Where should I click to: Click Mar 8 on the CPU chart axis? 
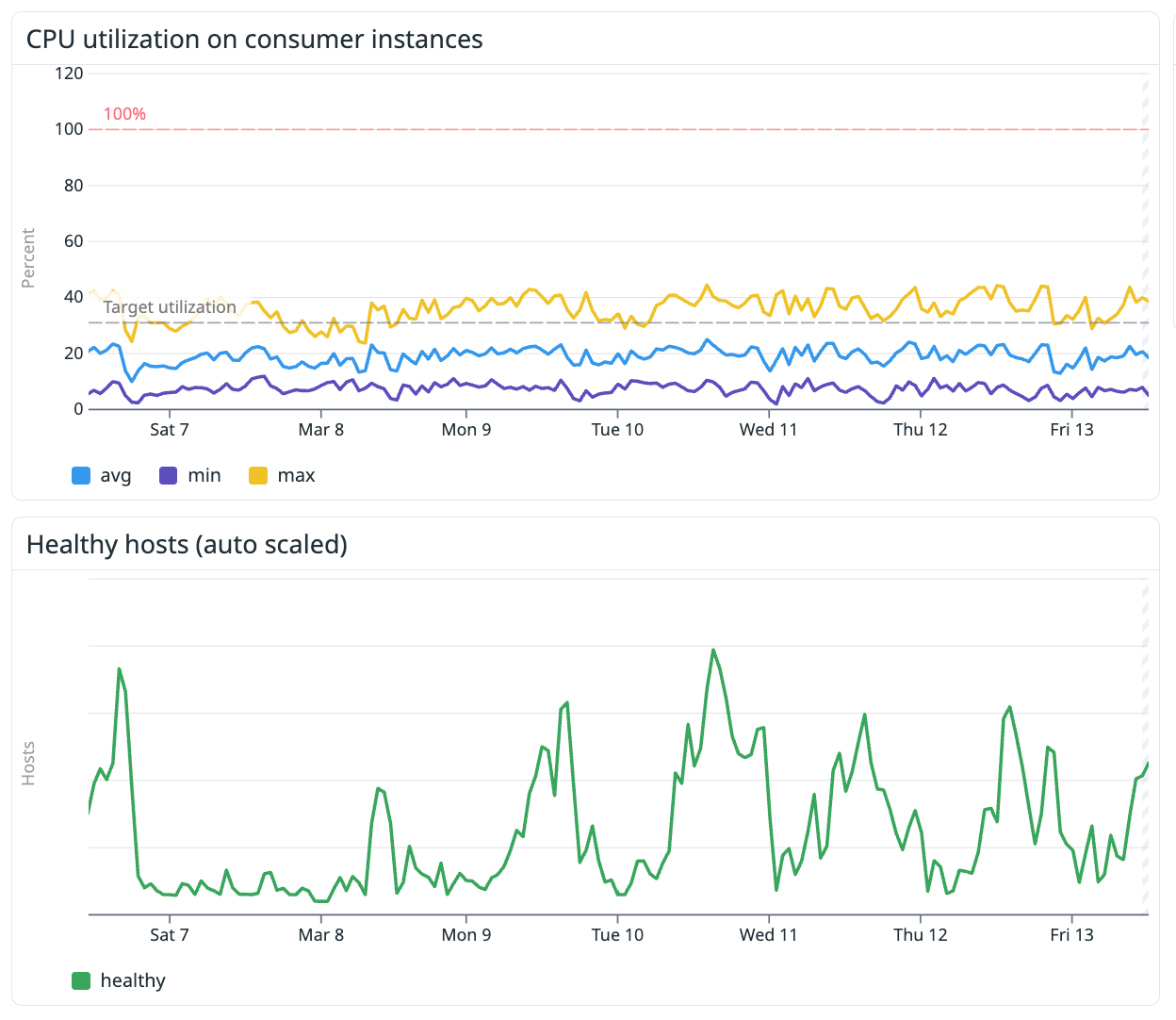(321, 430)
